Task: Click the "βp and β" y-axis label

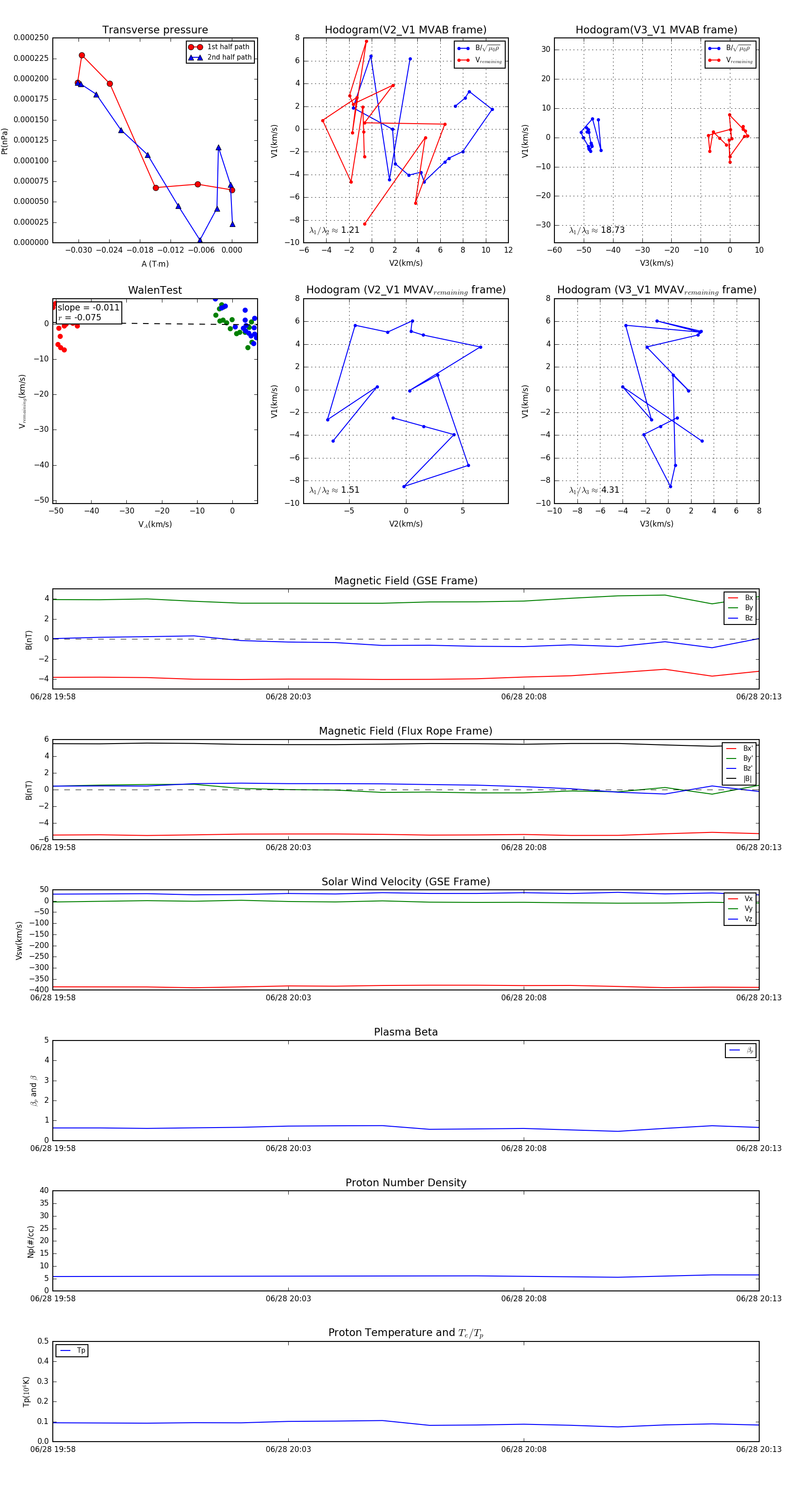Action: (x=33, y=1091)
